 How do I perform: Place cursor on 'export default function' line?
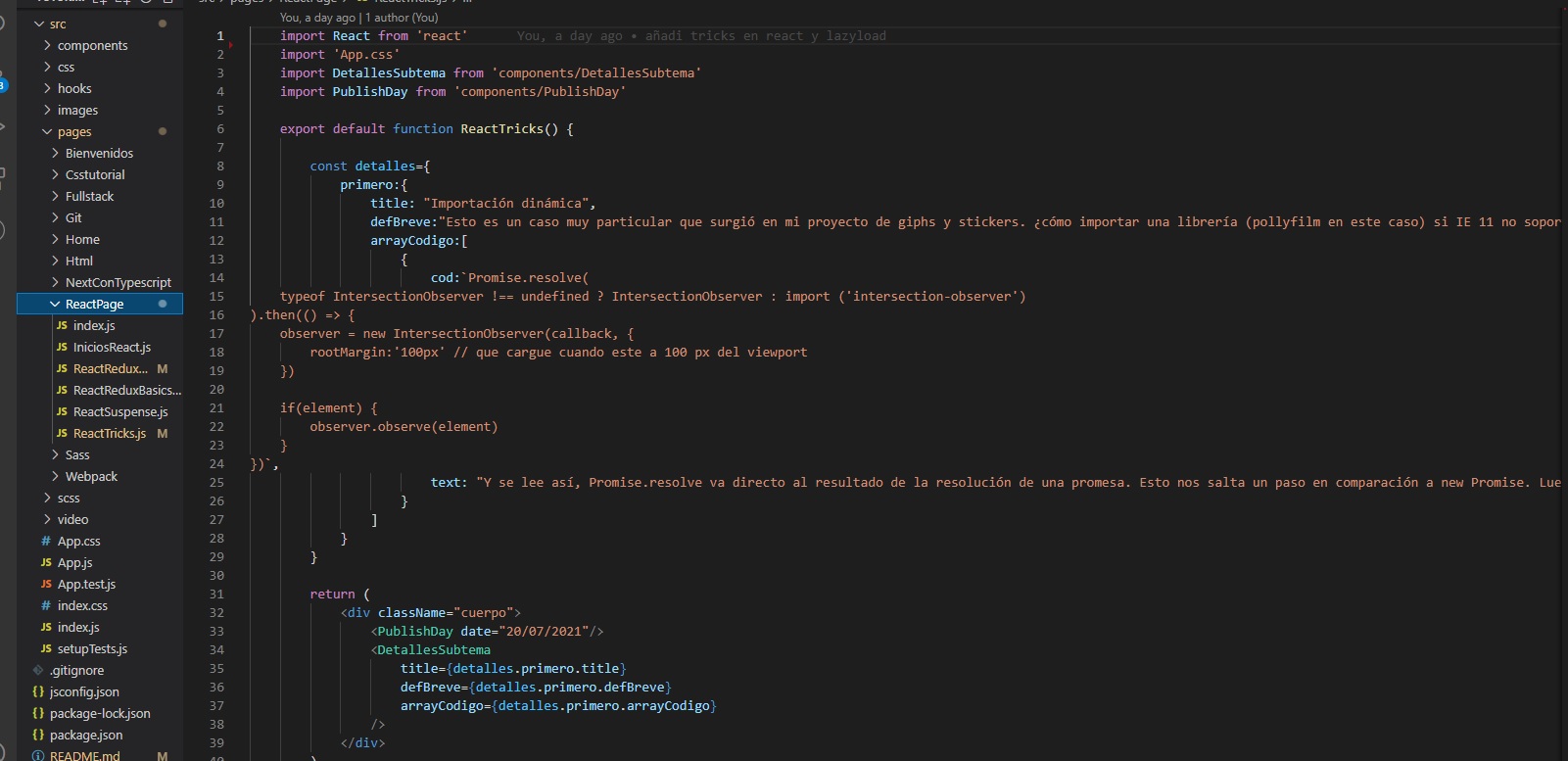(x=426, y=128)
